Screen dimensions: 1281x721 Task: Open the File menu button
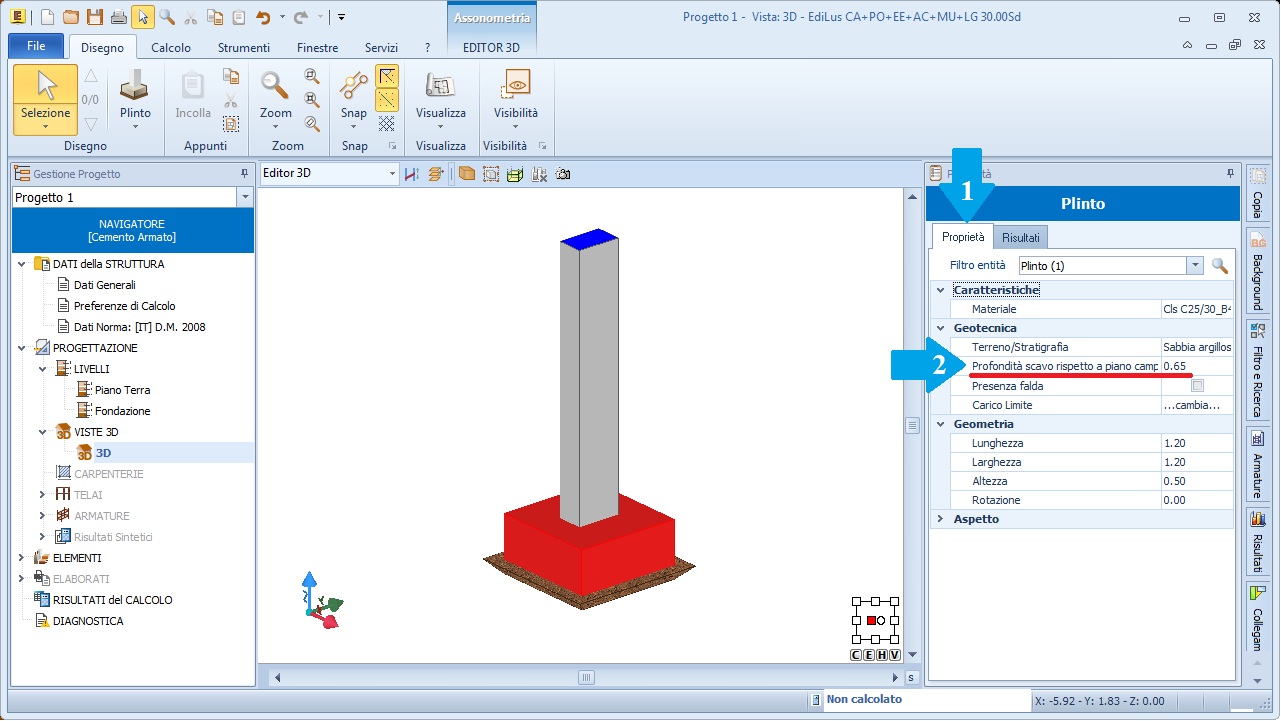[36, 46]
